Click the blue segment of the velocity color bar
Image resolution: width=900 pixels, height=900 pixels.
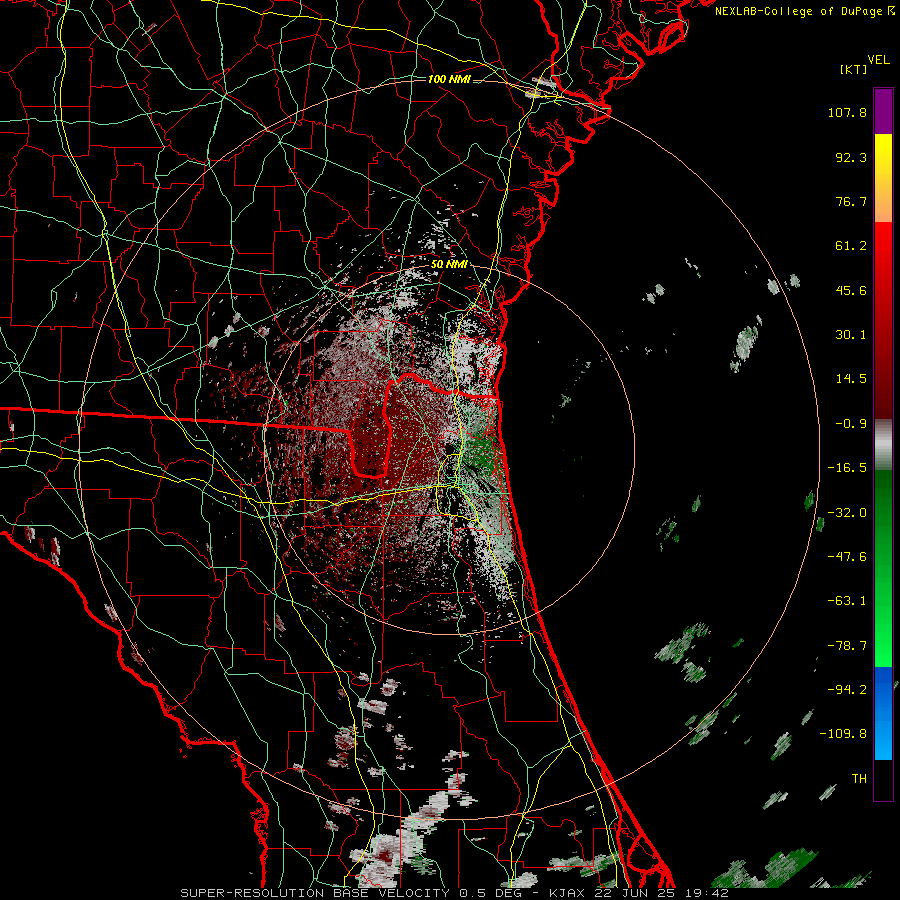[x=883, y=713]
